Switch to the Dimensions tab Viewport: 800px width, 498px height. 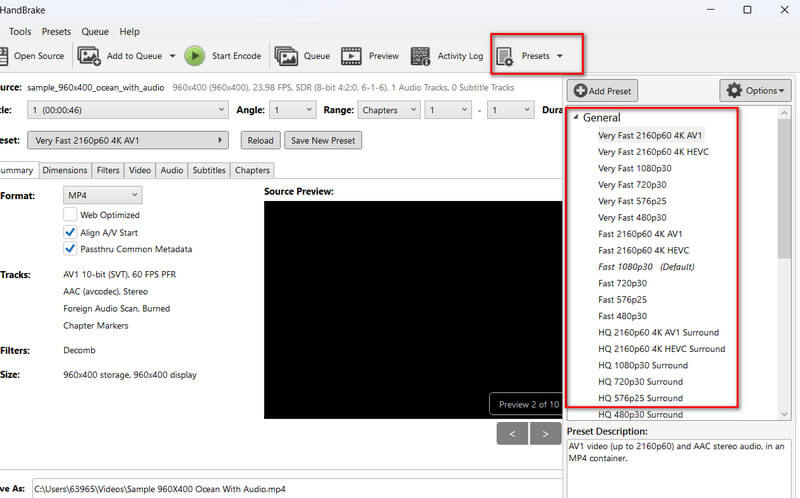tap(65, 170)
